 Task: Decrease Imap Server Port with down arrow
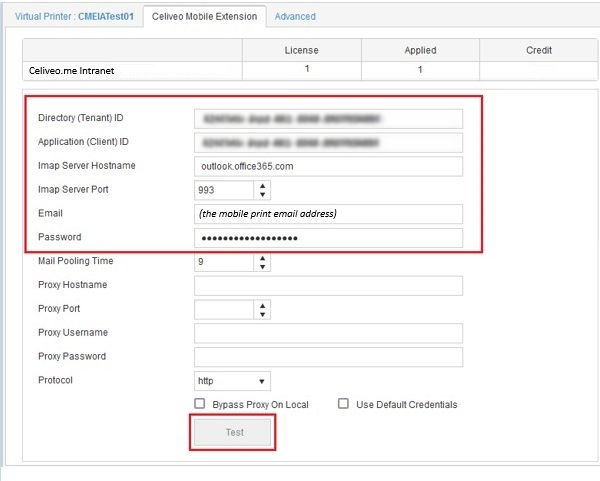tap(262, 195)
